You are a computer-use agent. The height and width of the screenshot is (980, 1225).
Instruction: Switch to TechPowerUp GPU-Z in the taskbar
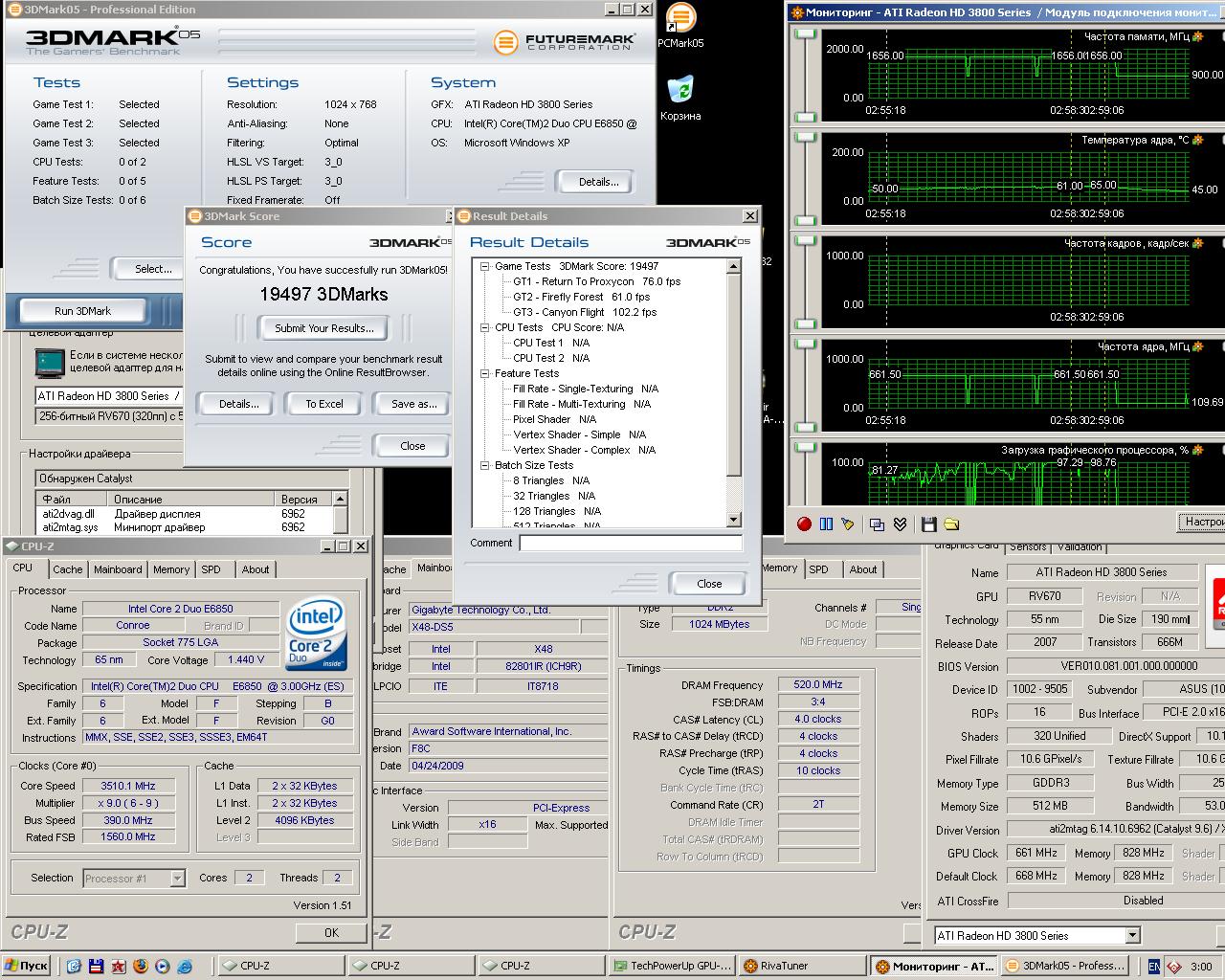672,966
